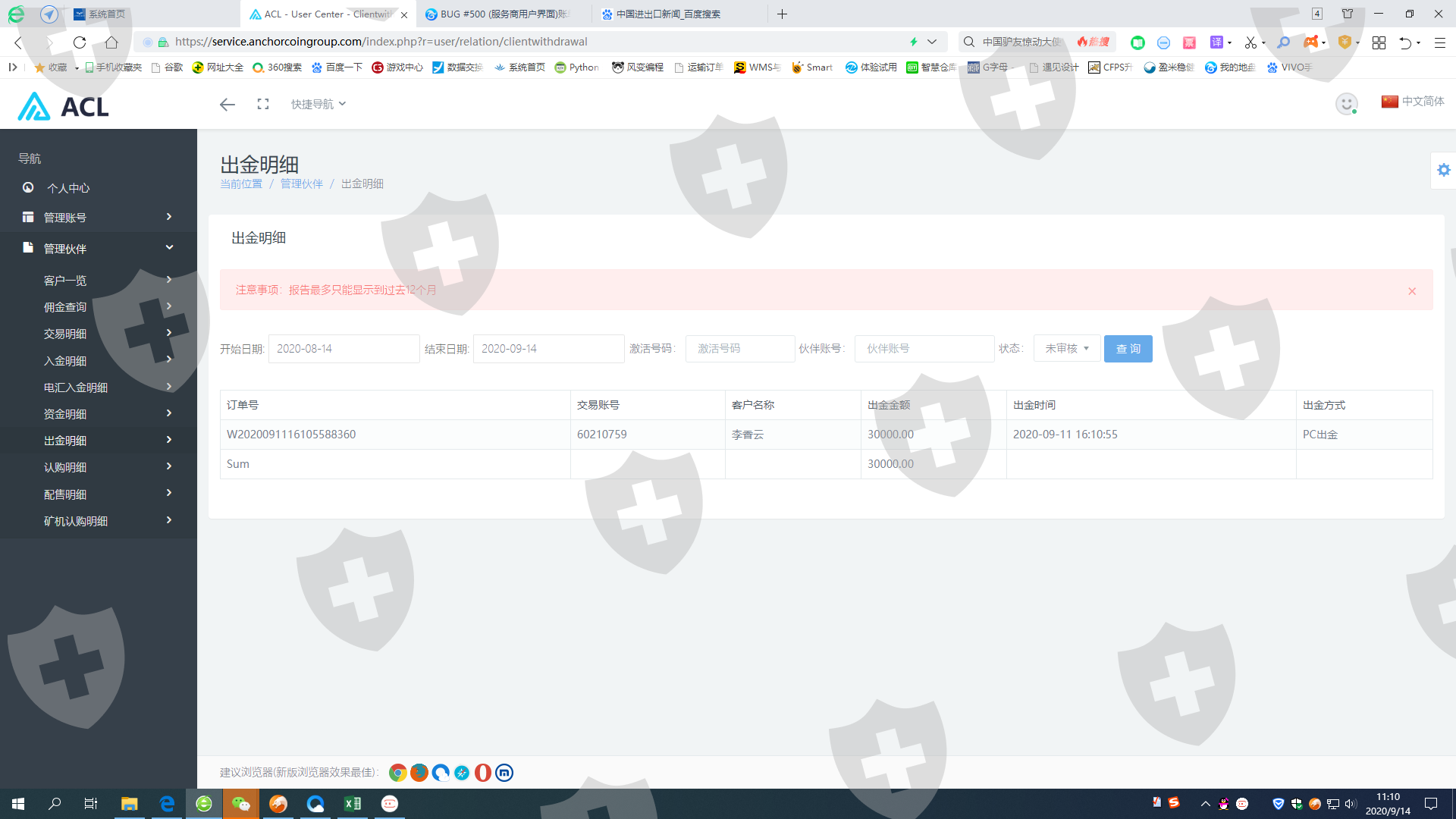Click the back arrow icon beside ACL logo
Image resolution: width=1456 pixels, height=819 pixels.
coord(227,105)
